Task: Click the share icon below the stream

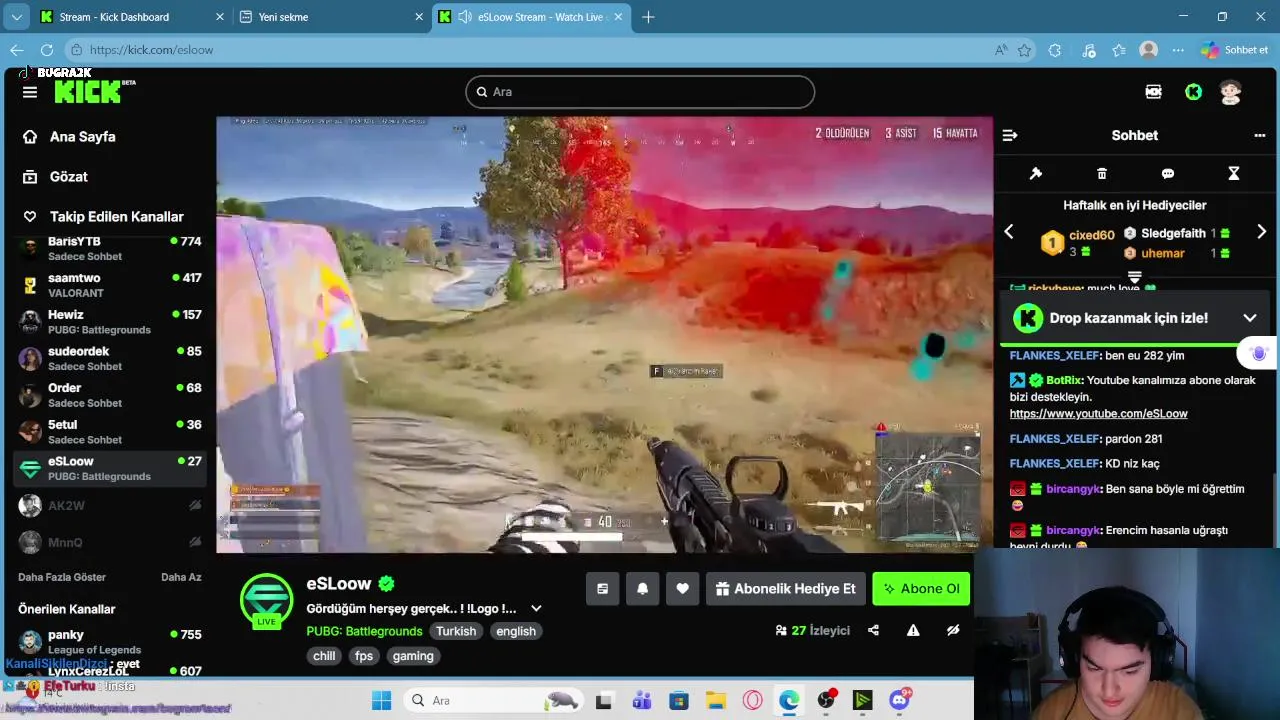Action: [873, 630]
